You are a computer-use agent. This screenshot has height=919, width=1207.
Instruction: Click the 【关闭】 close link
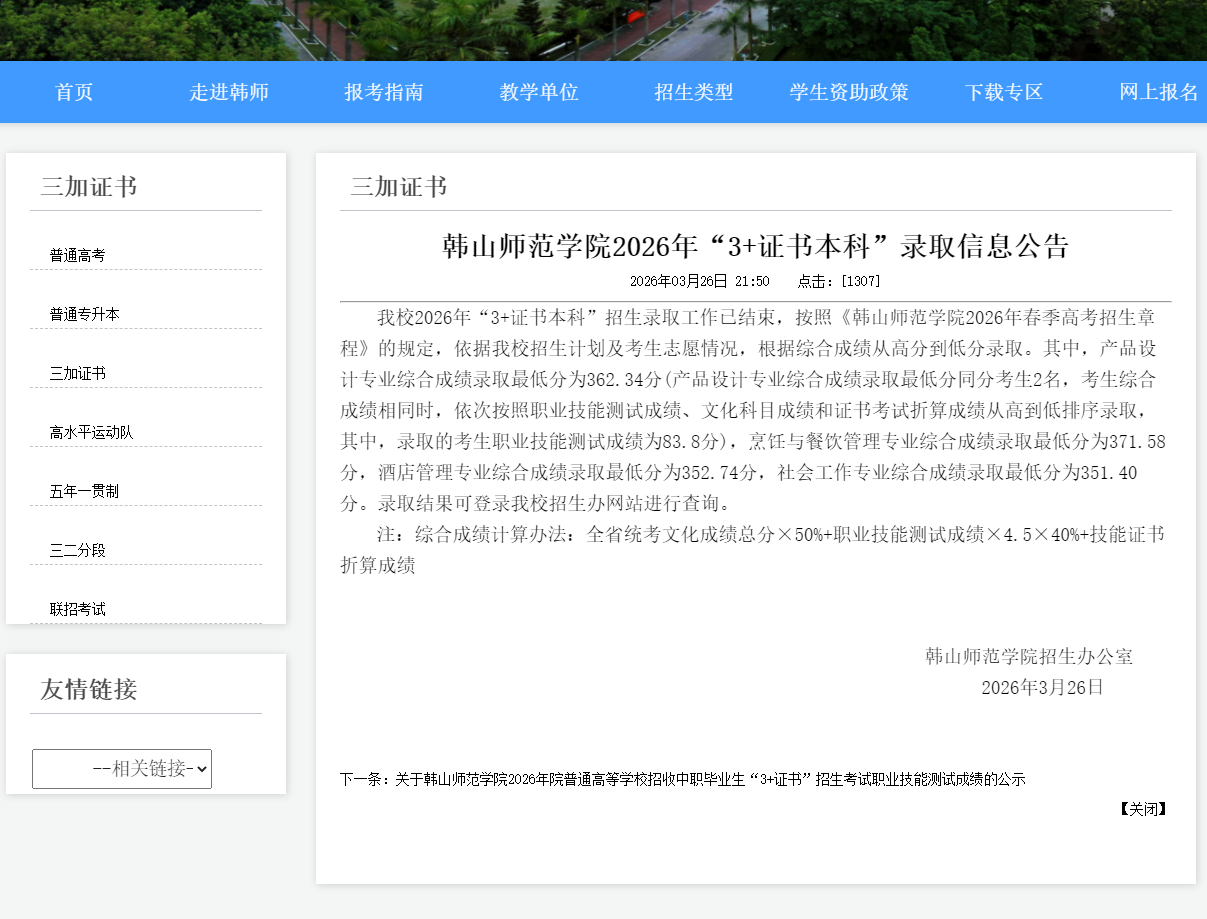click(1141, 809)
